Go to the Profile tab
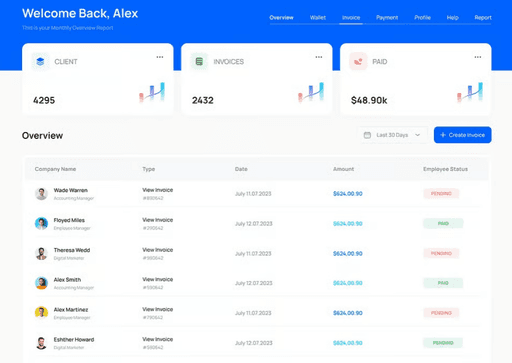This screenshot has width=512, height=363. tap(422, 18)
